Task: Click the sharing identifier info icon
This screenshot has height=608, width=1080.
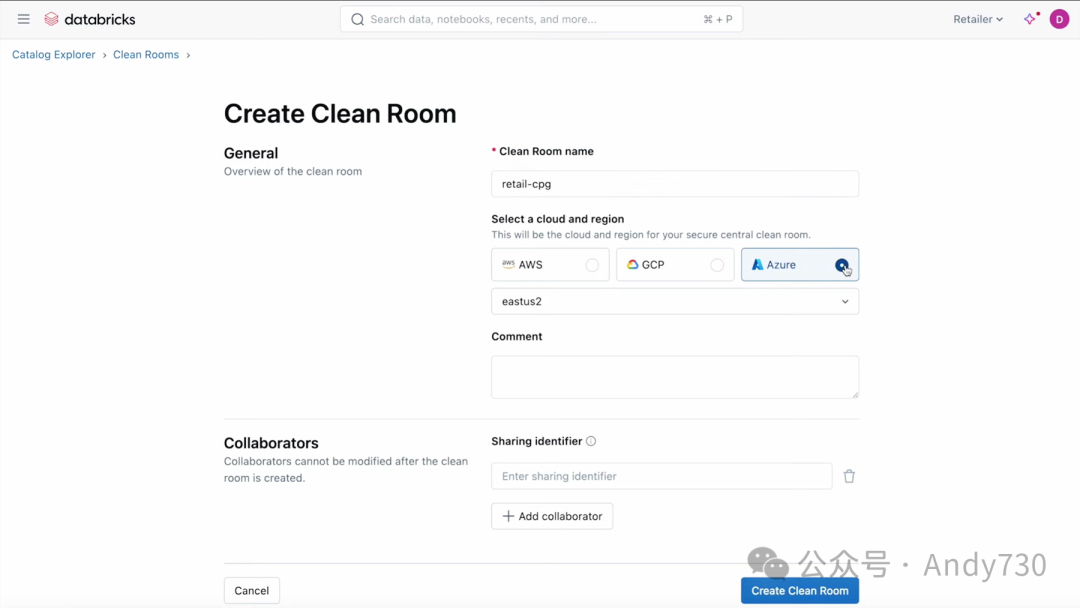Action: click(x=591, y=441)
